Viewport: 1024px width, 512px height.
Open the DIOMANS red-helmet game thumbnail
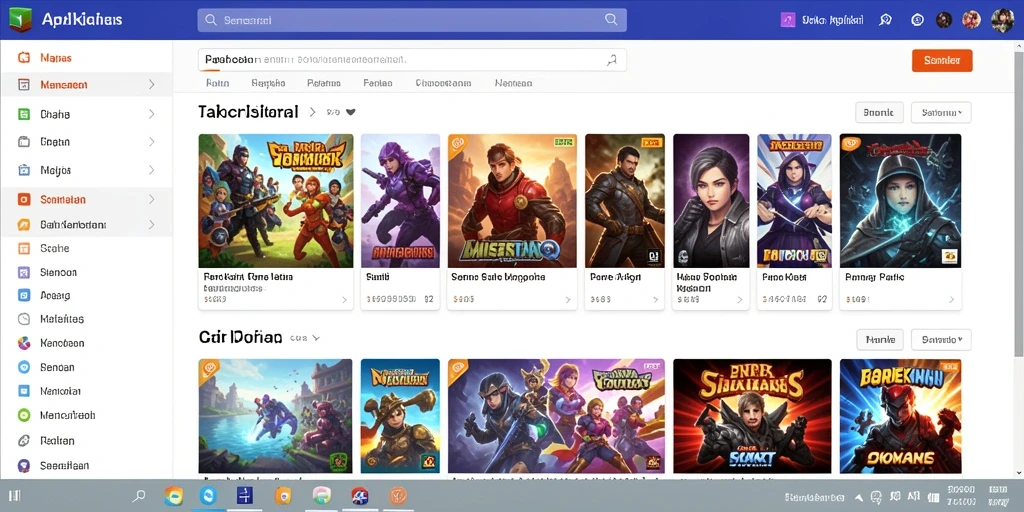pos(900,416)
